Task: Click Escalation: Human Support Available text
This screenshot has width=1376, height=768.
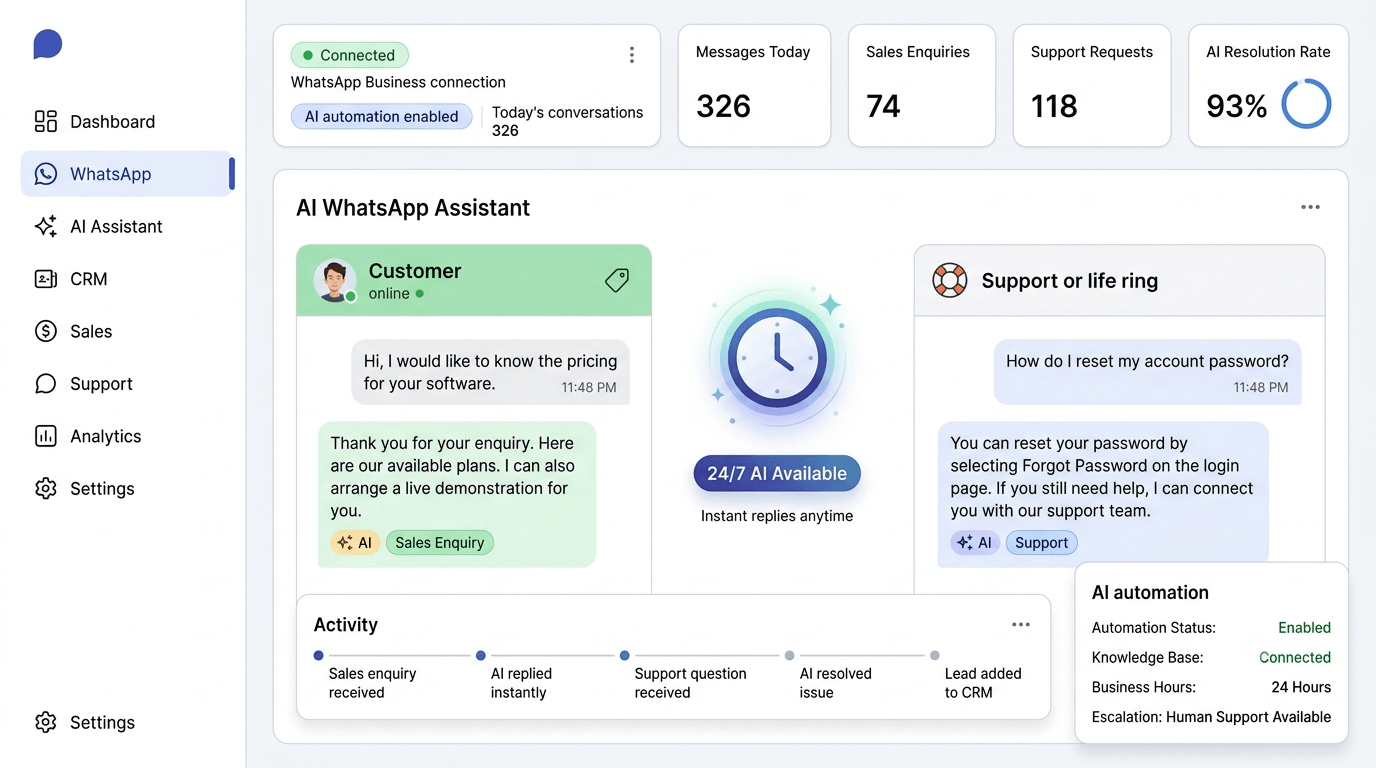Action: coord(1211,717)
